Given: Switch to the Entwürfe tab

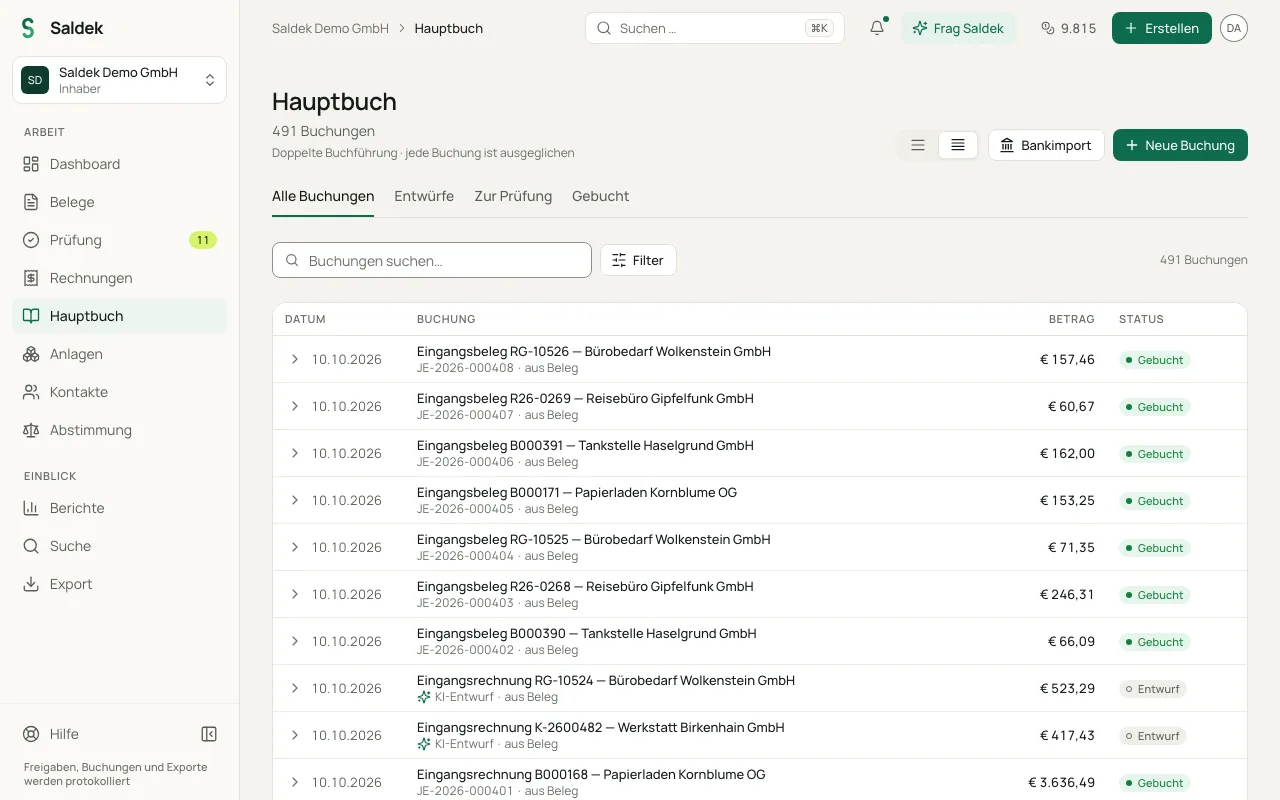Looking at the screenshot, I should click(x=424, y=196).
